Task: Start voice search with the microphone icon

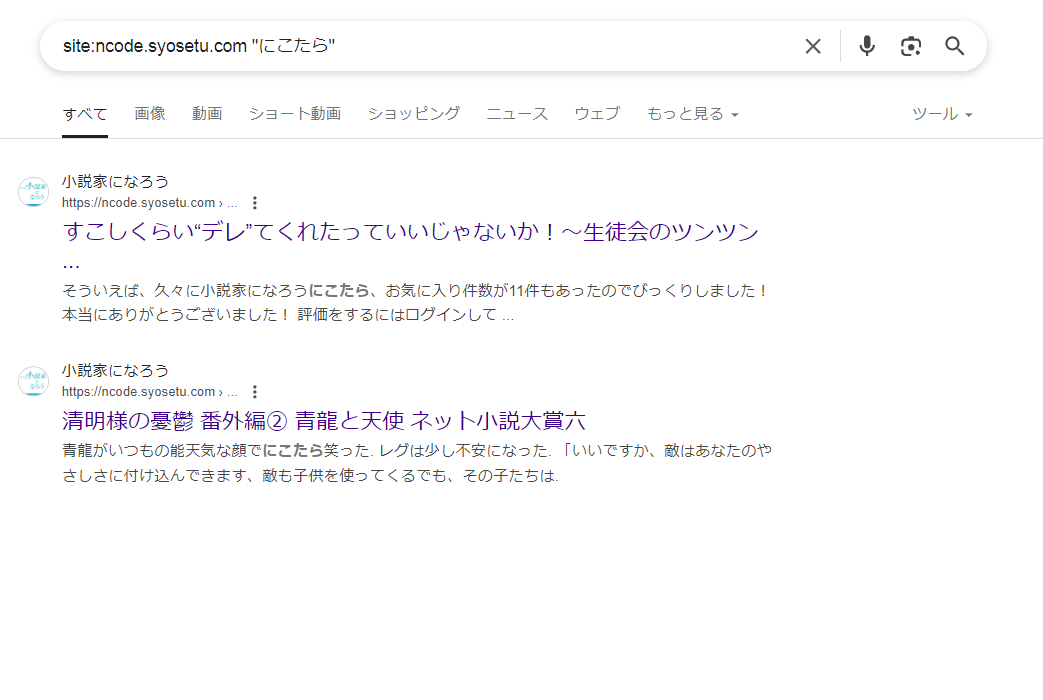Action: (x=867, y=46)
